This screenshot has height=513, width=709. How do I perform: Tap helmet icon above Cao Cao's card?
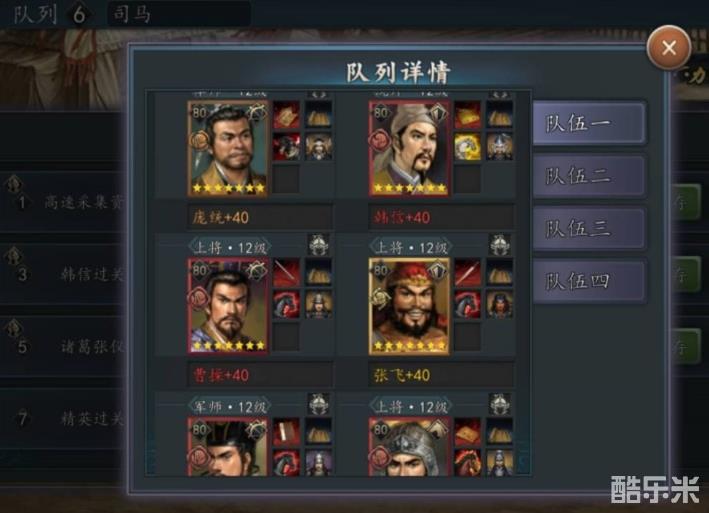tap(318, 245)
